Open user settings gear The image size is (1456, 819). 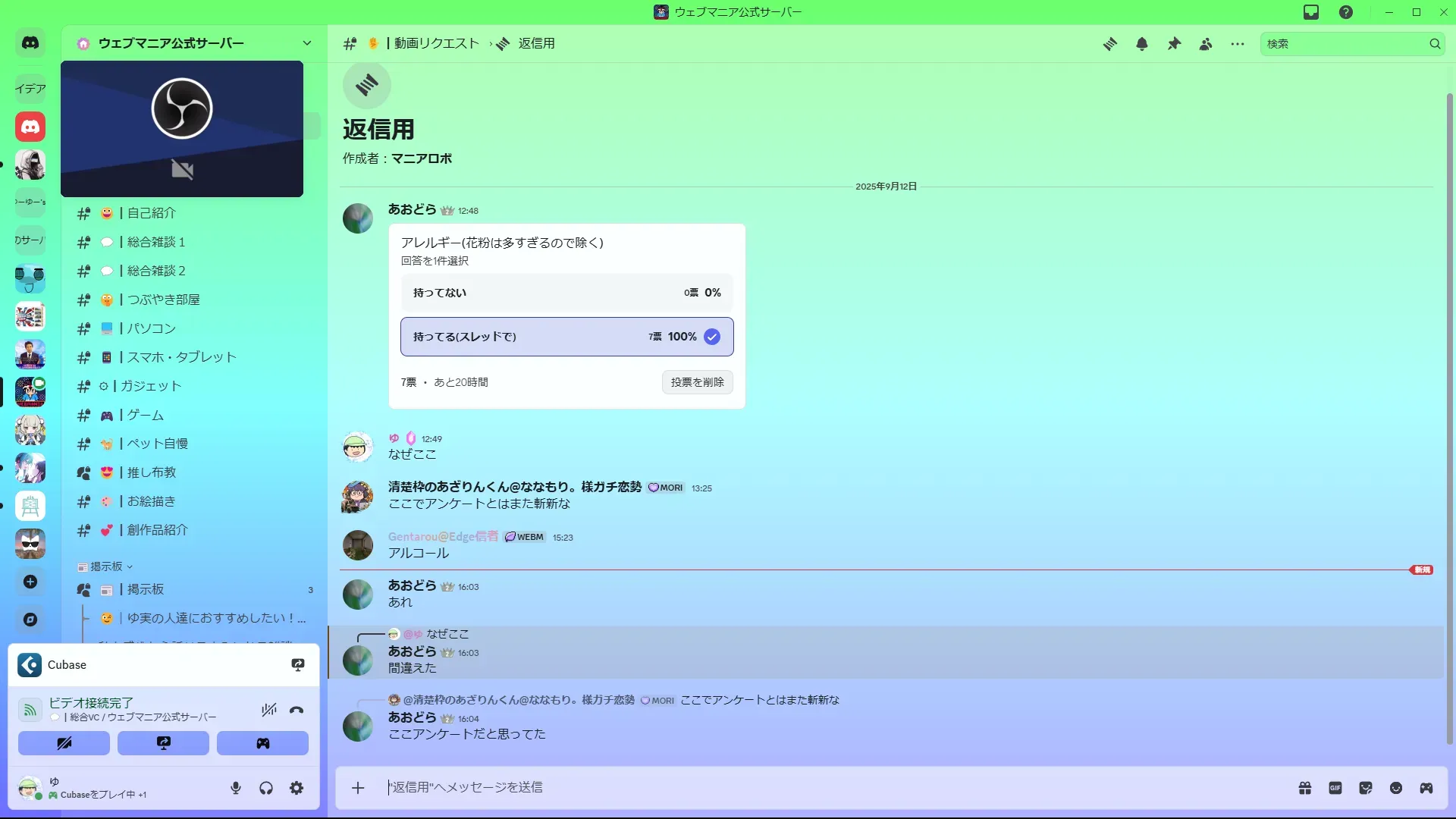tap(297, 789)
